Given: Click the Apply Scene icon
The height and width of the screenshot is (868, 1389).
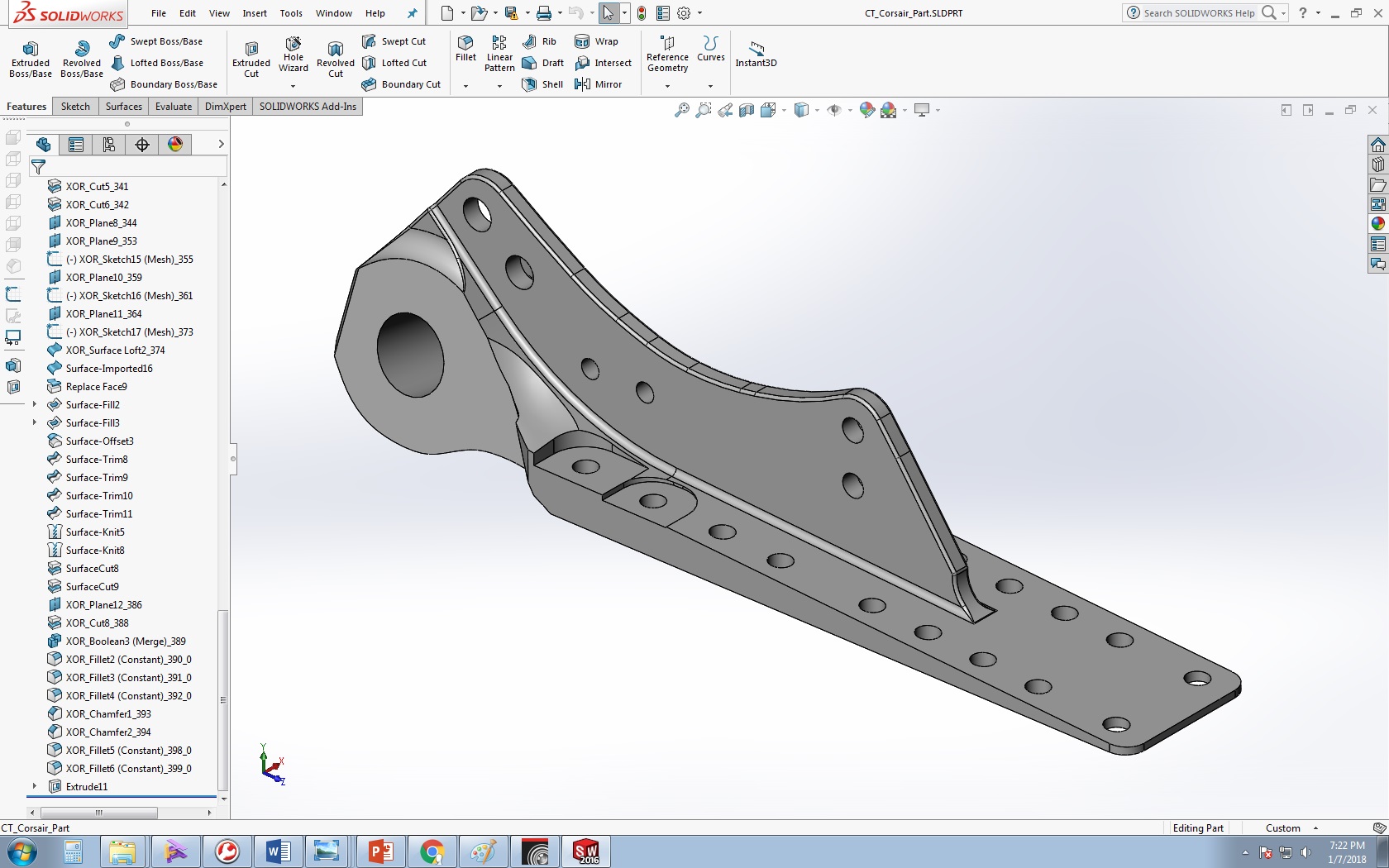Looking at the screenshot, I should (x=889, y=110).
